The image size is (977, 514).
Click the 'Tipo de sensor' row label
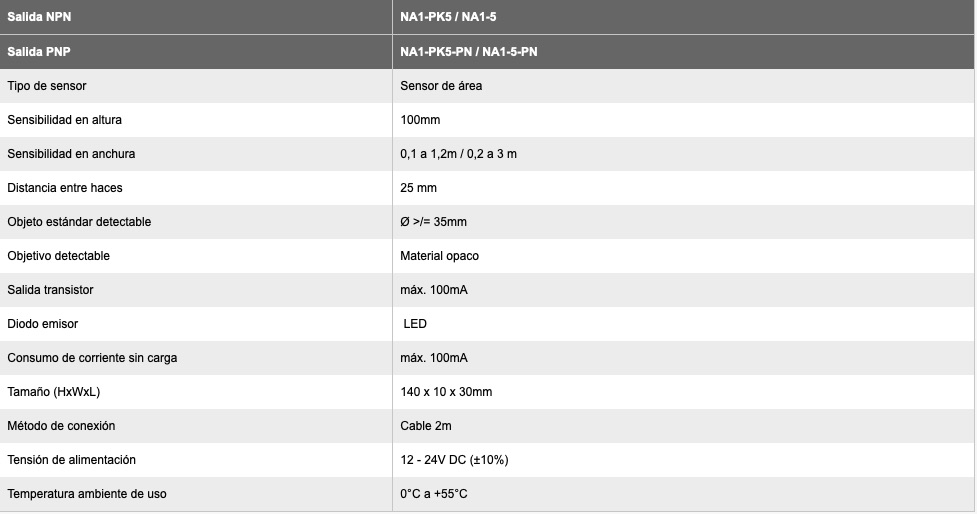[47, 86]
